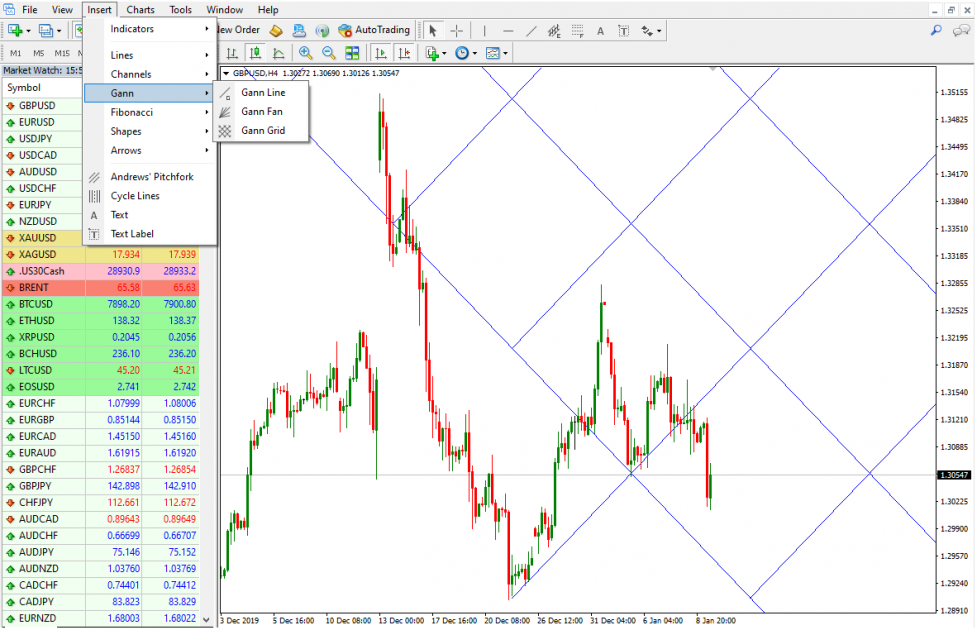Select Andrews' Pitchfork menu entry
Viewport: 977px width, 630px height.
[150, 177]
